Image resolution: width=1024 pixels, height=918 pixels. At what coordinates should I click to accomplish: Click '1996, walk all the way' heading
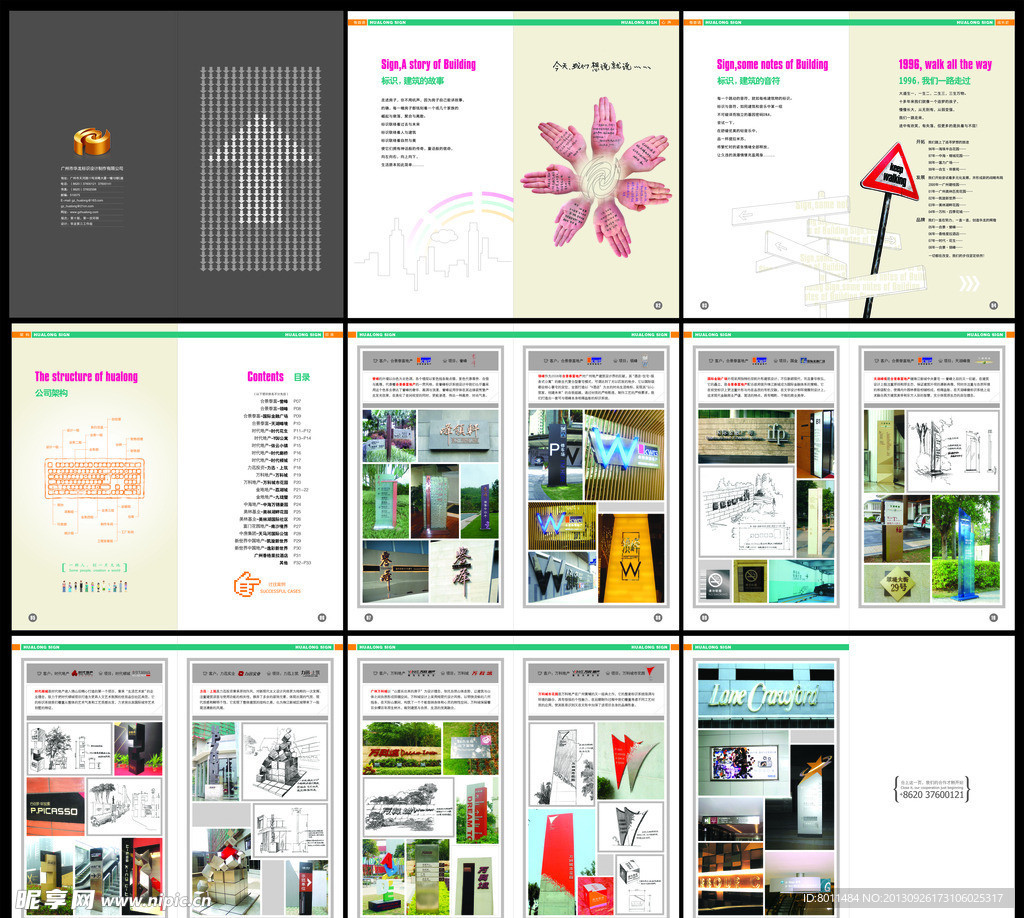pos(944,64)
